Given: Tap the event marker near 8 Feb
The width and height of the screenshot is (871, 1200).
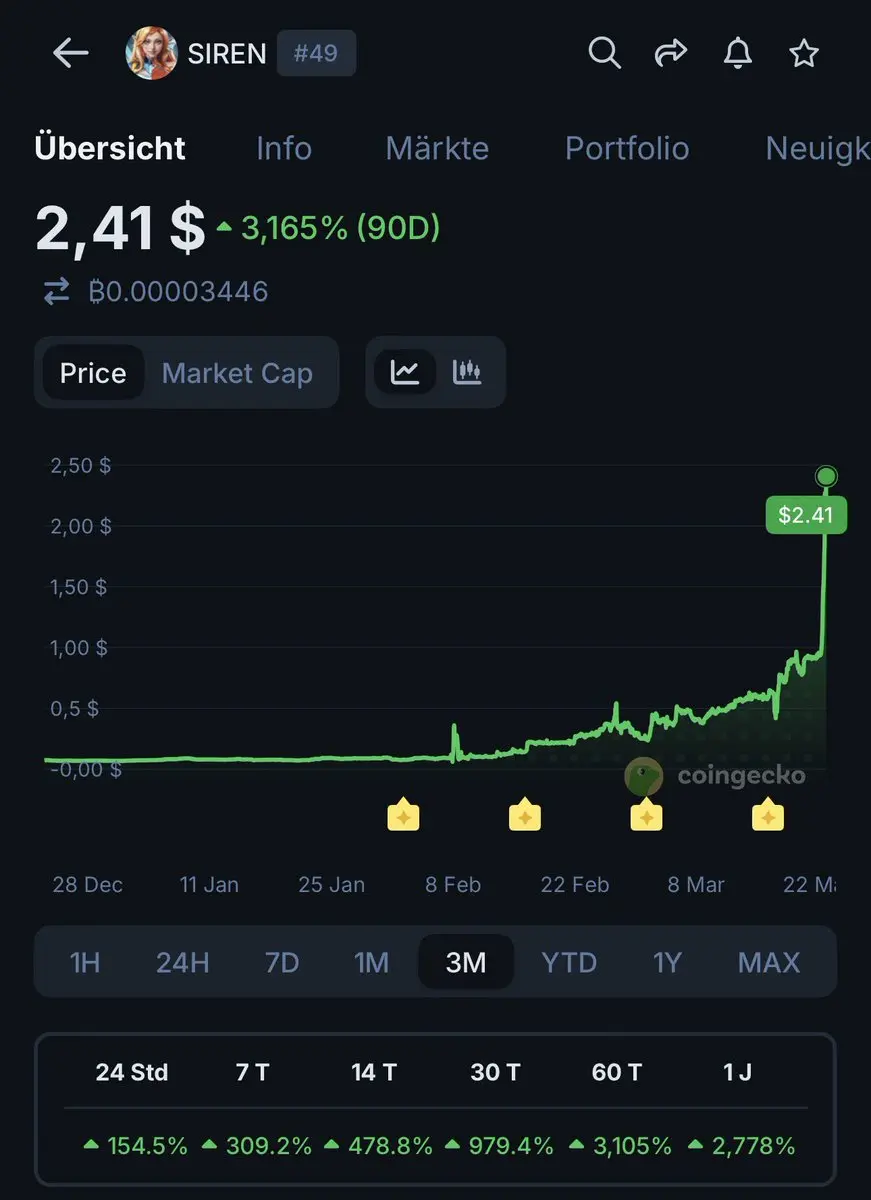Looking at the screenshot, I should coord(403,815).
